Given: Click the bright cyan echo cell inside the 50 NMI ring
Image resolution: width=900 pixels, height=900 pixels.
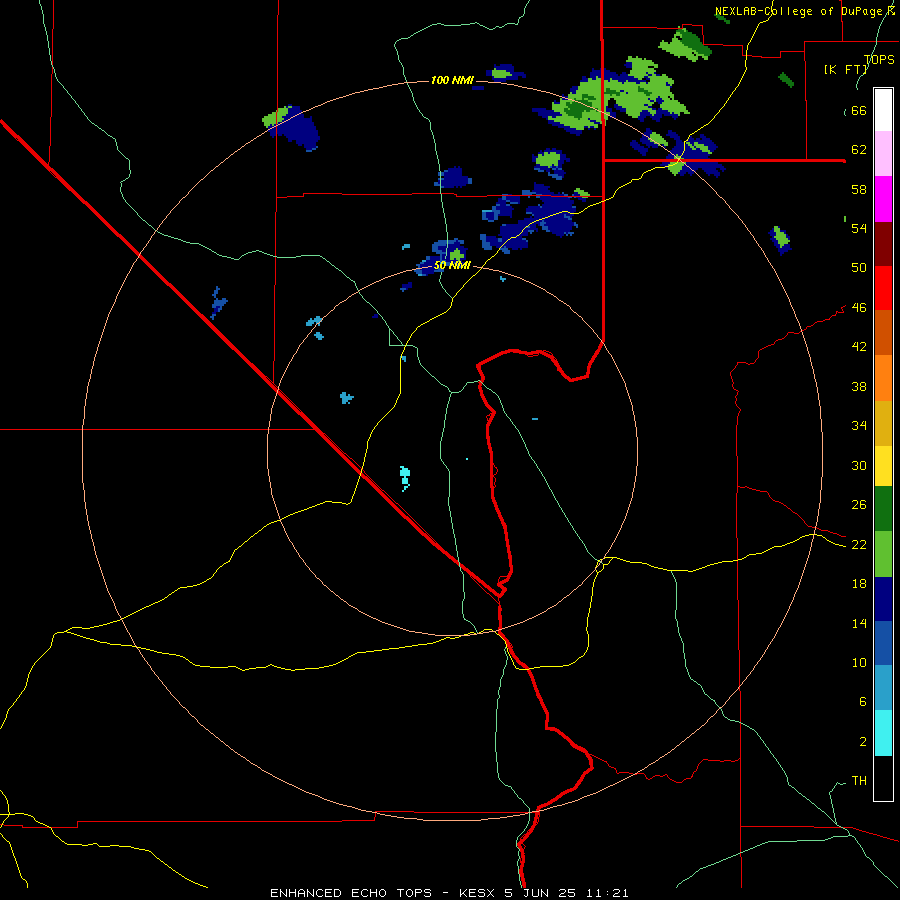Looking at the screenshot, I should coord(405,478).
